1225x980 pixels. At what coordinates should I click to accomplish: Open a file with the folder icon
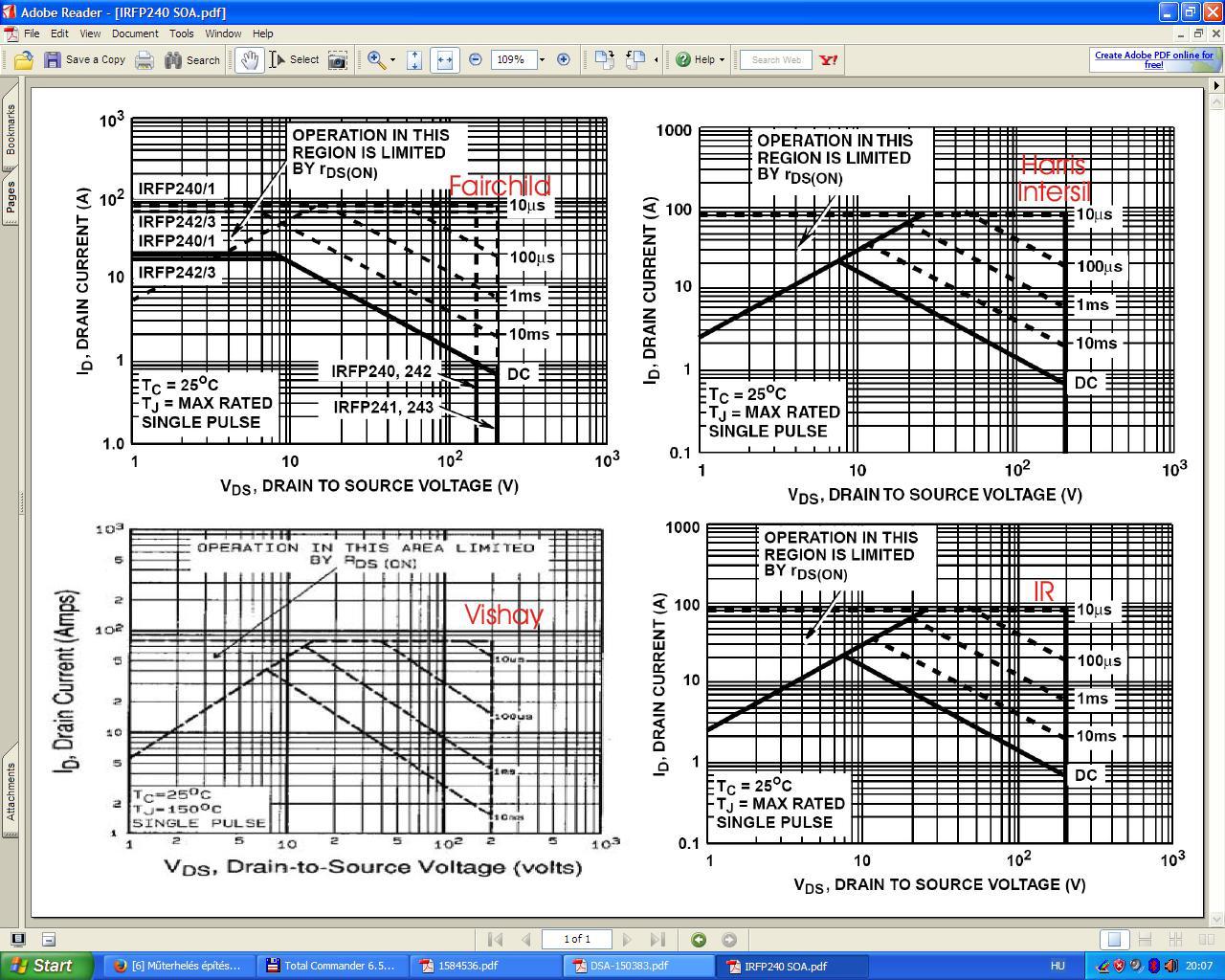coord(23,59)
